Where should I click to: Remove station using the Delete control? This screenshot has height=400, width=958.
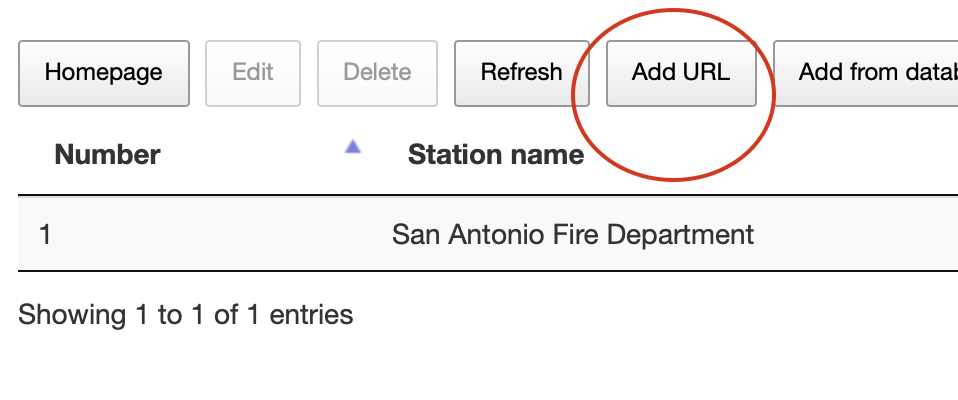(377, 73)
